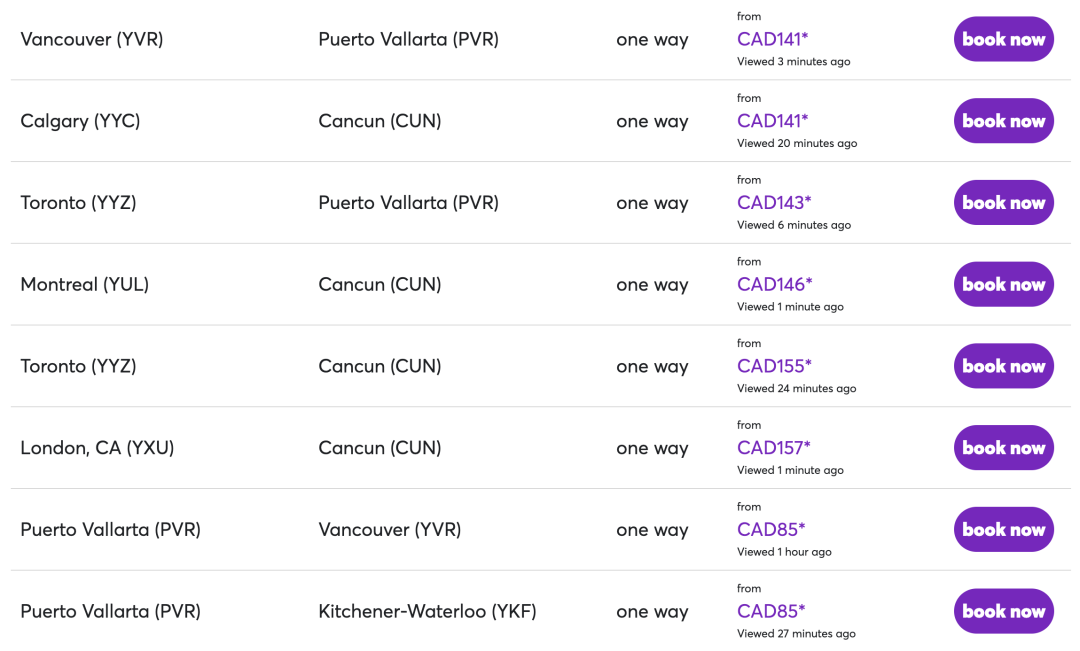Click the Kitchener-Waterloo (YKF) destination
The width and height of the screenshot is (1080, 651).
pyautogui.click(x=427, y=611)
